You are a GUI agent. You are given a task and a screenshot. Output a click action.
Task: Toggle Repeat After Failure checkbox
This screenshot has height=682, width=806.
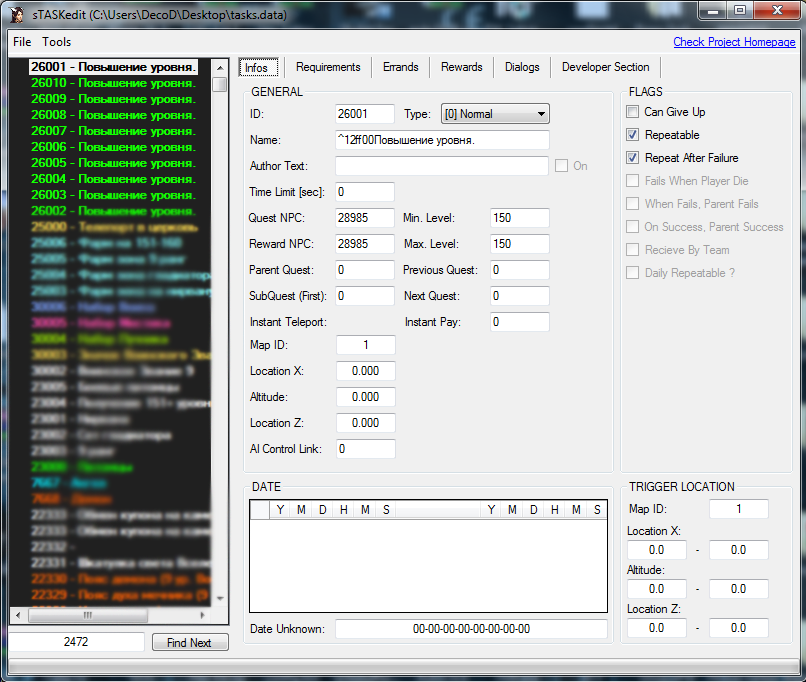pyautogui.click(x=632, y=158)
